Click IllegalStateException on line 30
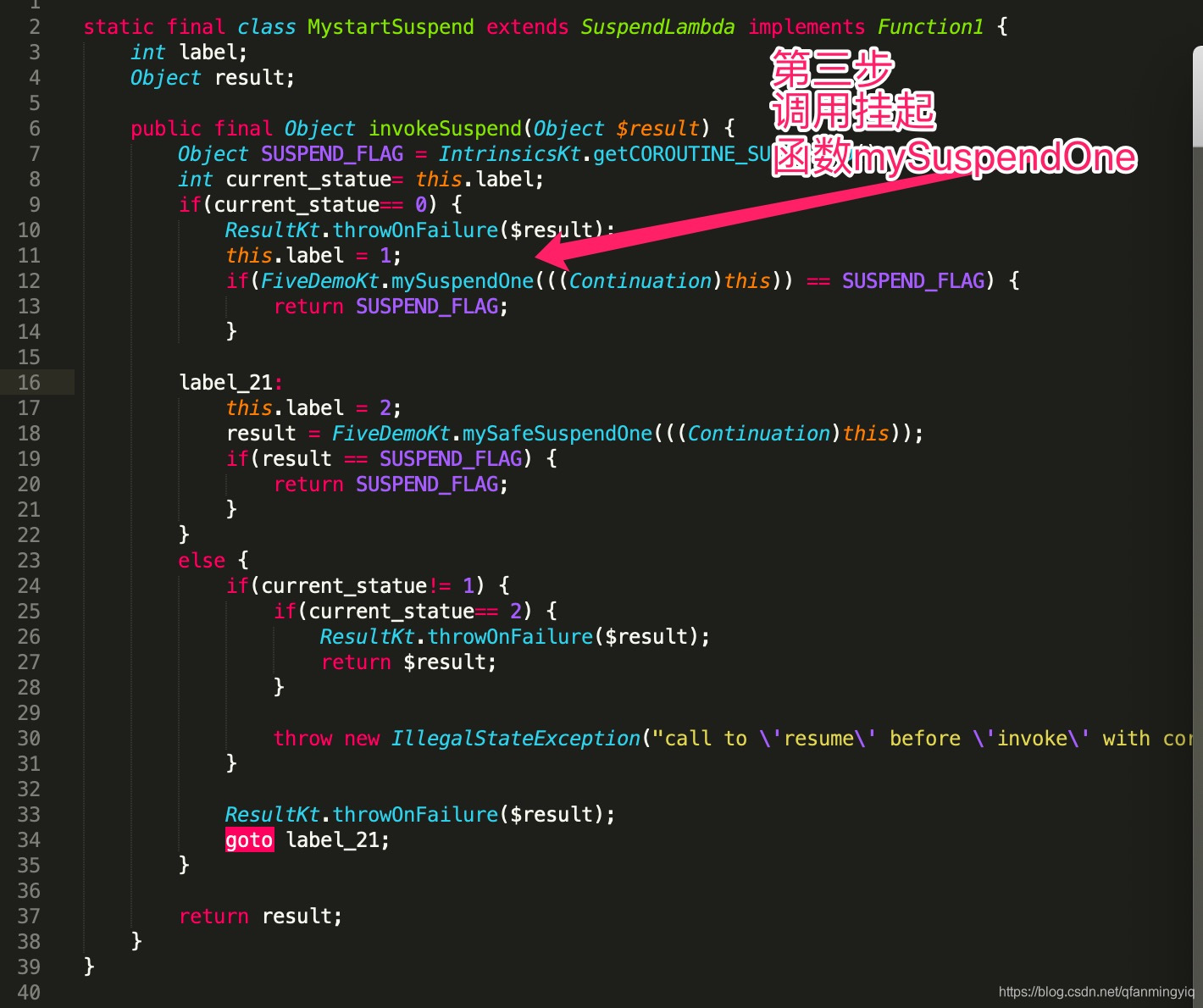1203x1008 pixels. click(x=515, y=739)
